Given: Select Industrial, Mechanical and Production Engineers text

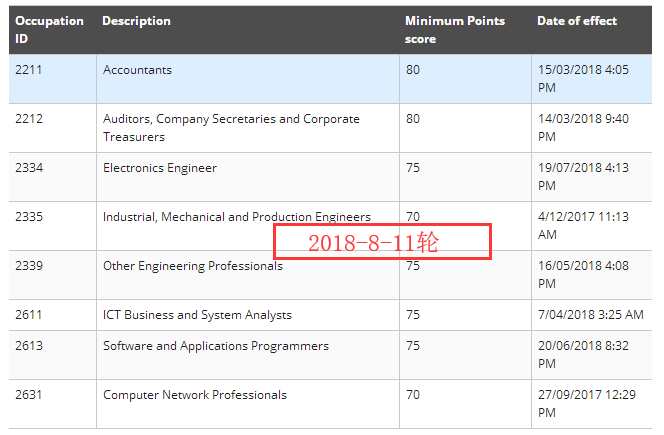Looking at the screenshot, I should tap(236, 217).
